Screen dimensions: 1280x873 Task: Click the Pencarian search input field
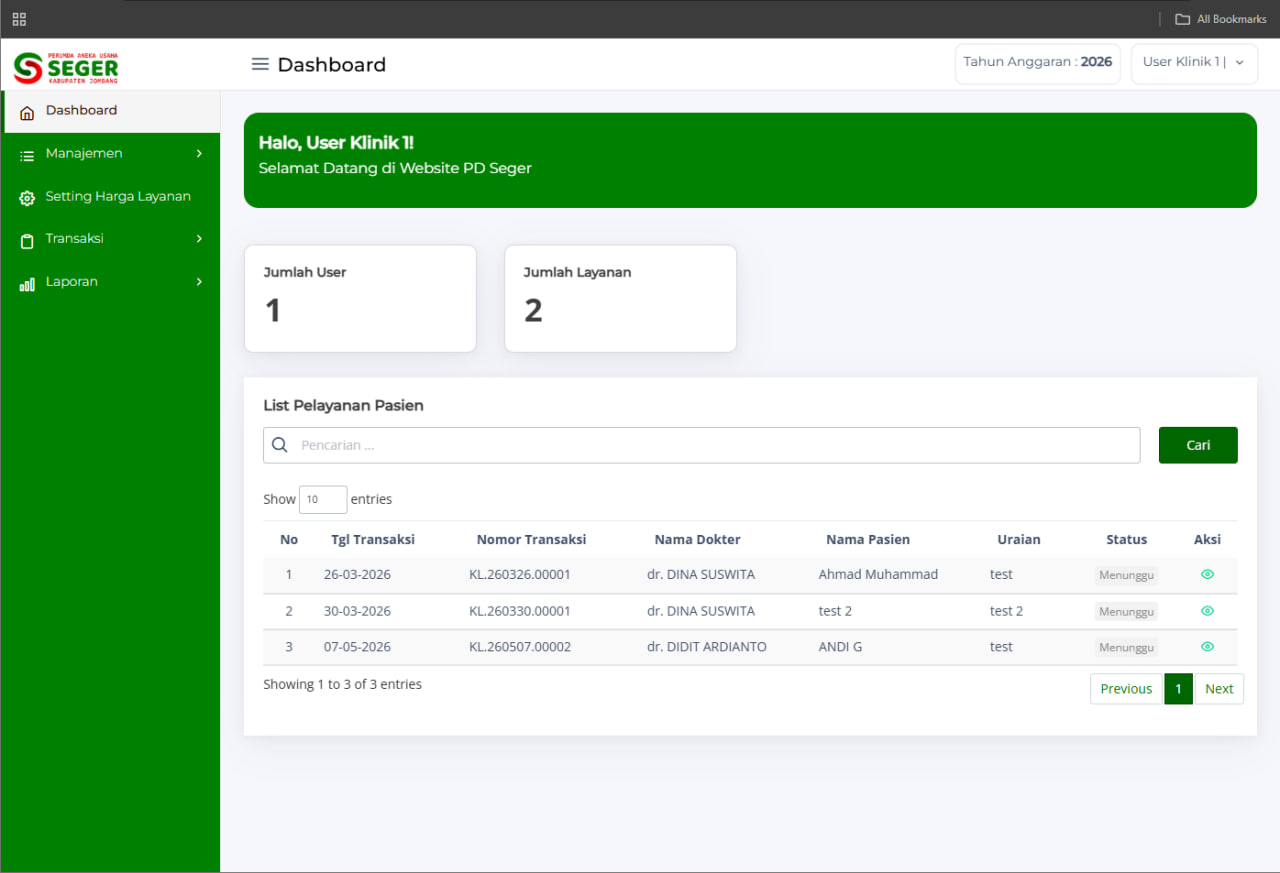(701, 445)
